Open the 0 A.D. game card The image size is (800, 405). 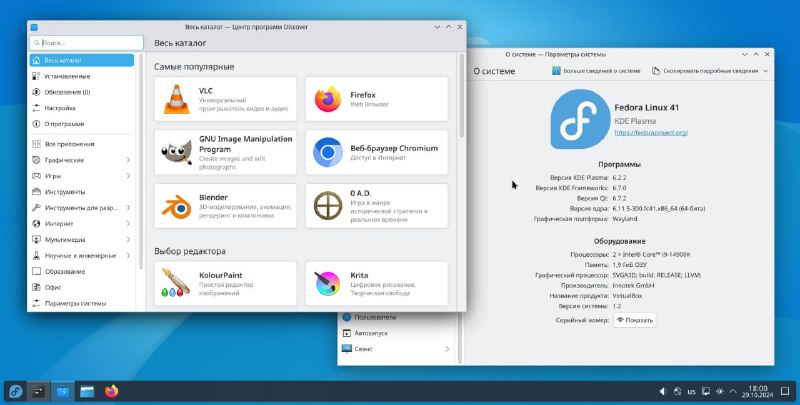377,206
